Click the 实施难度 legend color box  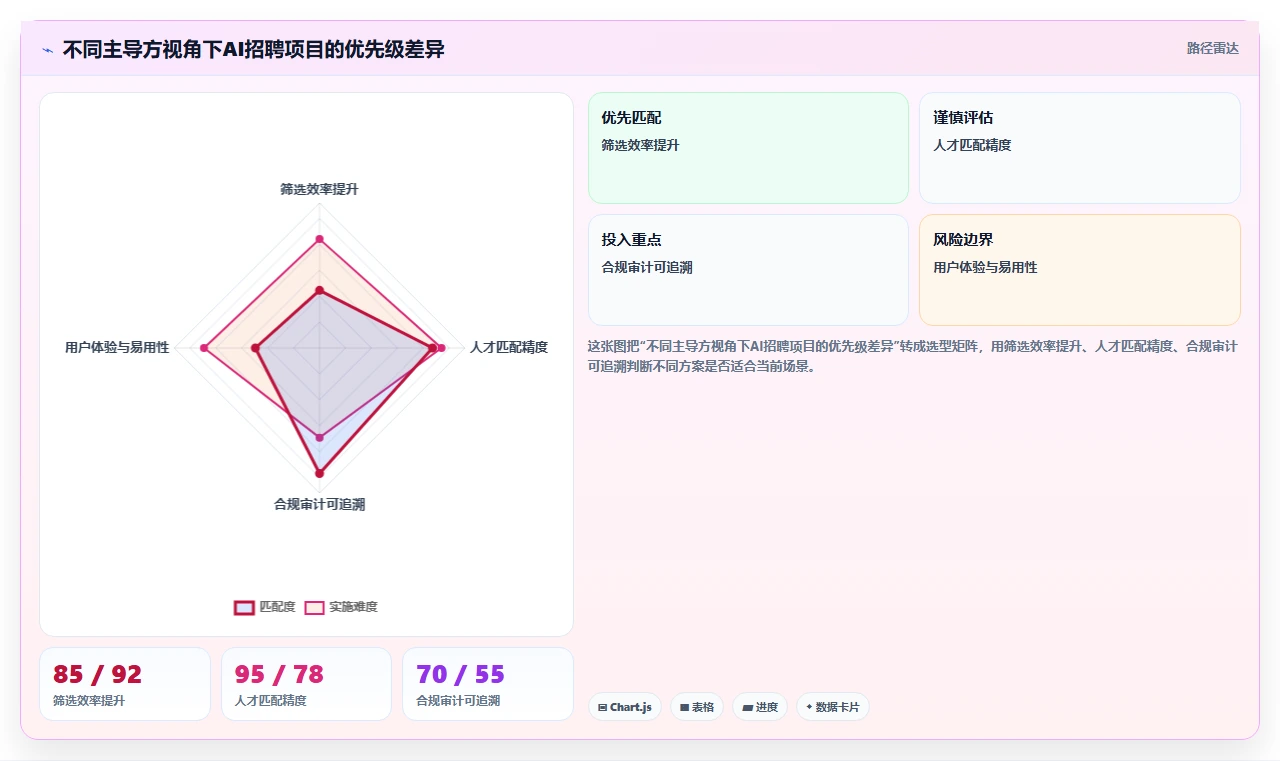pos(314,607)
